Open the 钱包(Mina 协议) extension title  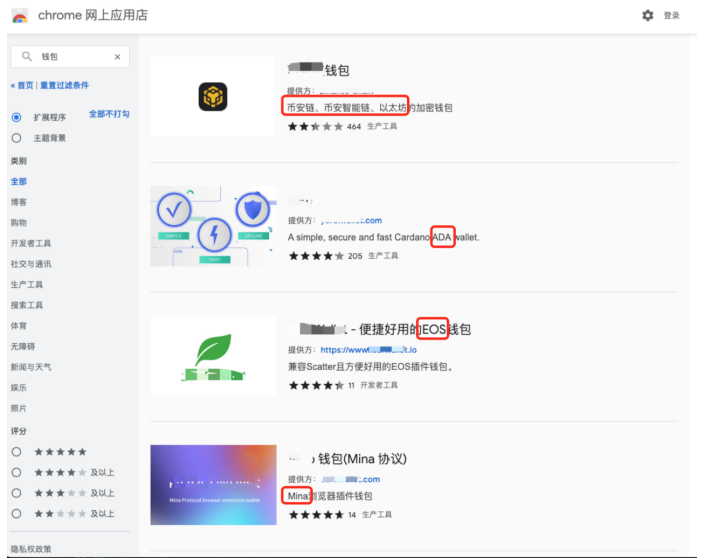click(x=347, y=459)
